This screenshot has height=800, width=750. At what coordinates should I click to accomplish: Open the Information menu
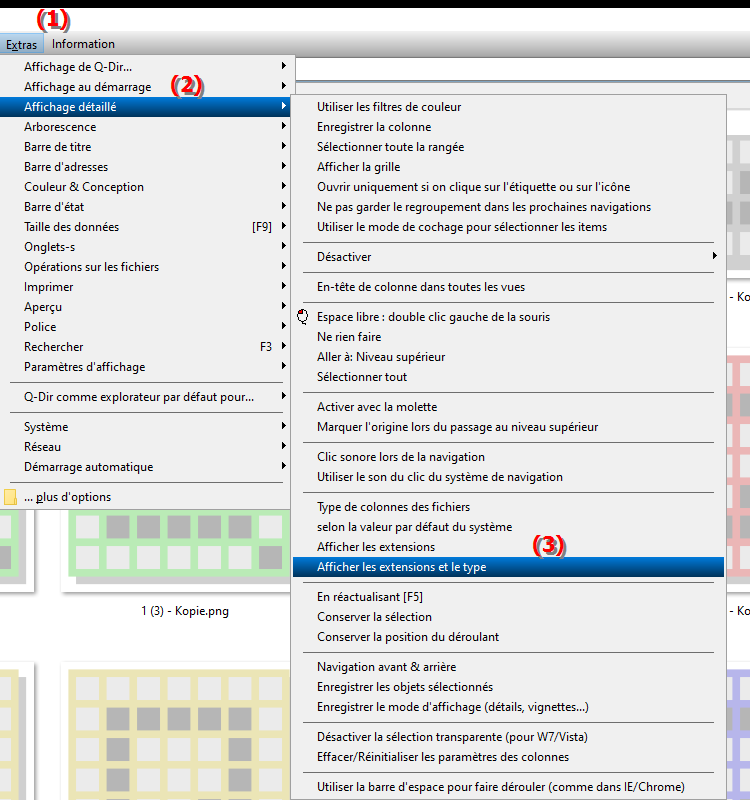coord(83,44)
